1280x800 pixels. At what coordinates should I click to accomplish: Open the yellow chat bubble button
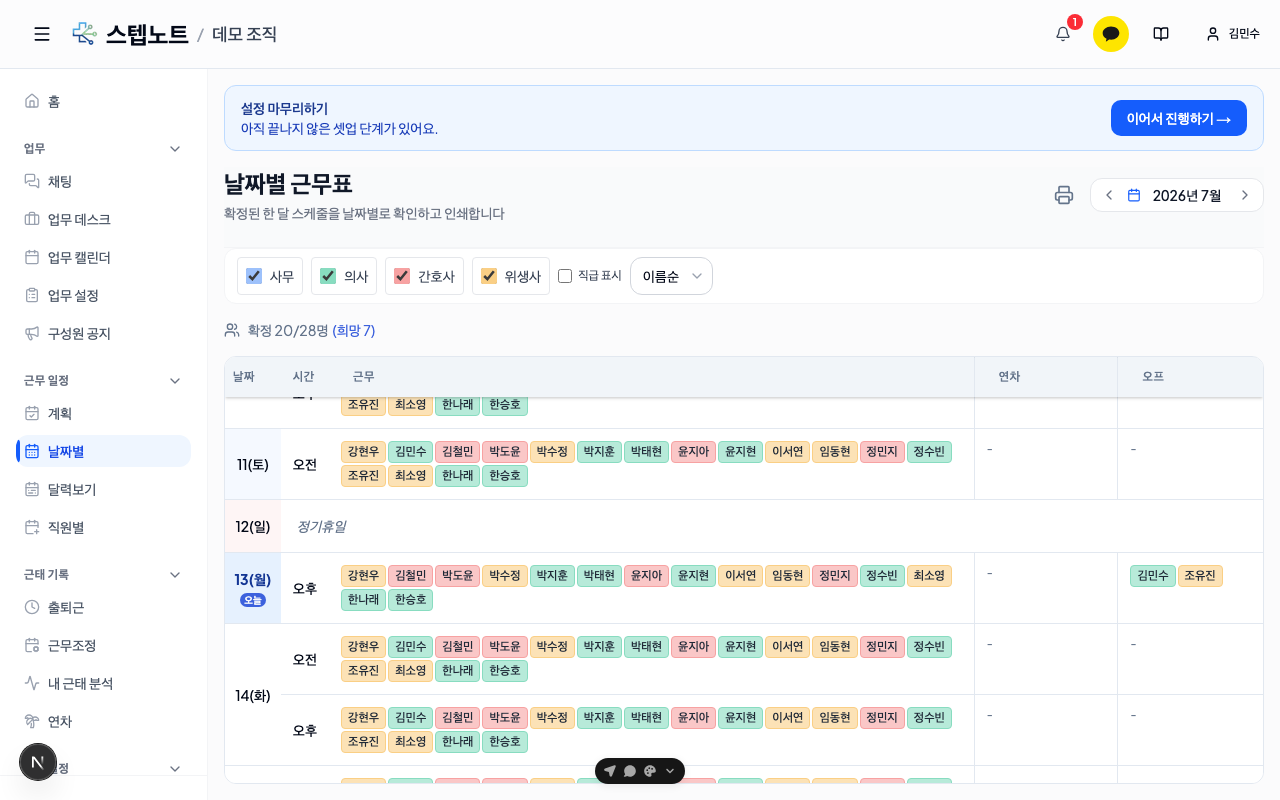click(x=1111, y=34)
